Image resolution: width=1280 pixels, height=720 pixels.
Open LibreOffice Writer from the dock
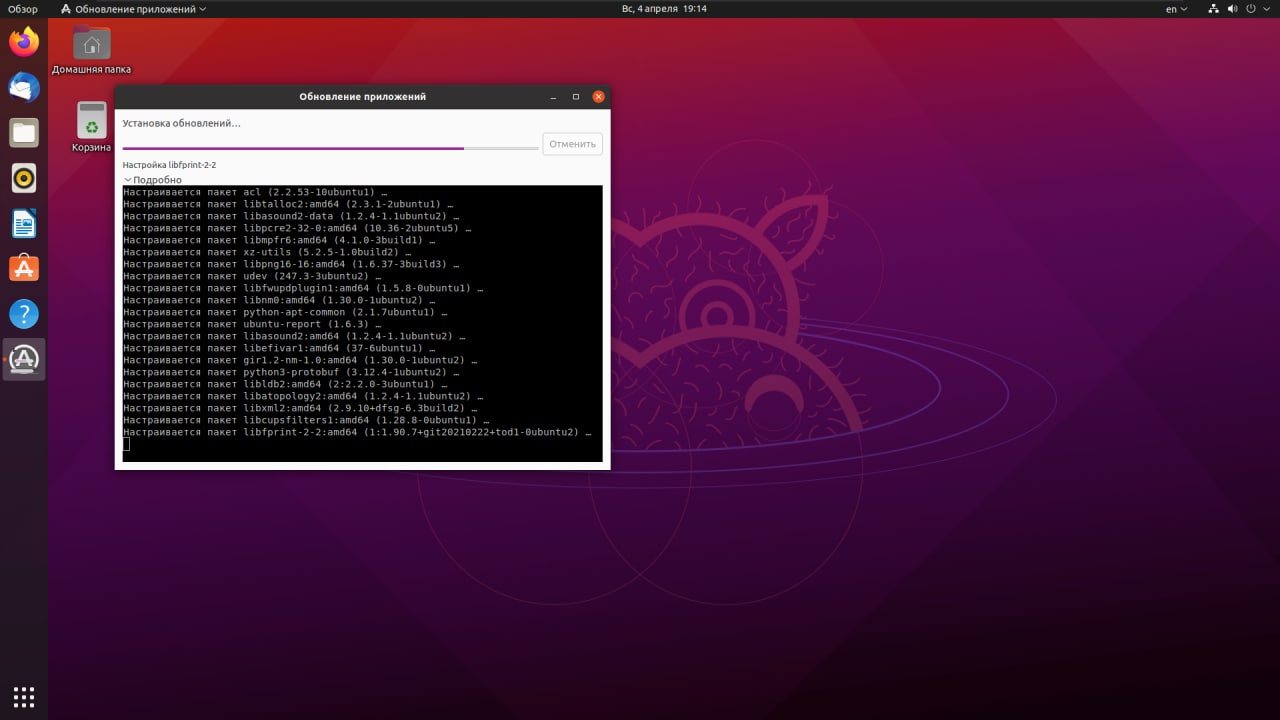click(24, 224)
